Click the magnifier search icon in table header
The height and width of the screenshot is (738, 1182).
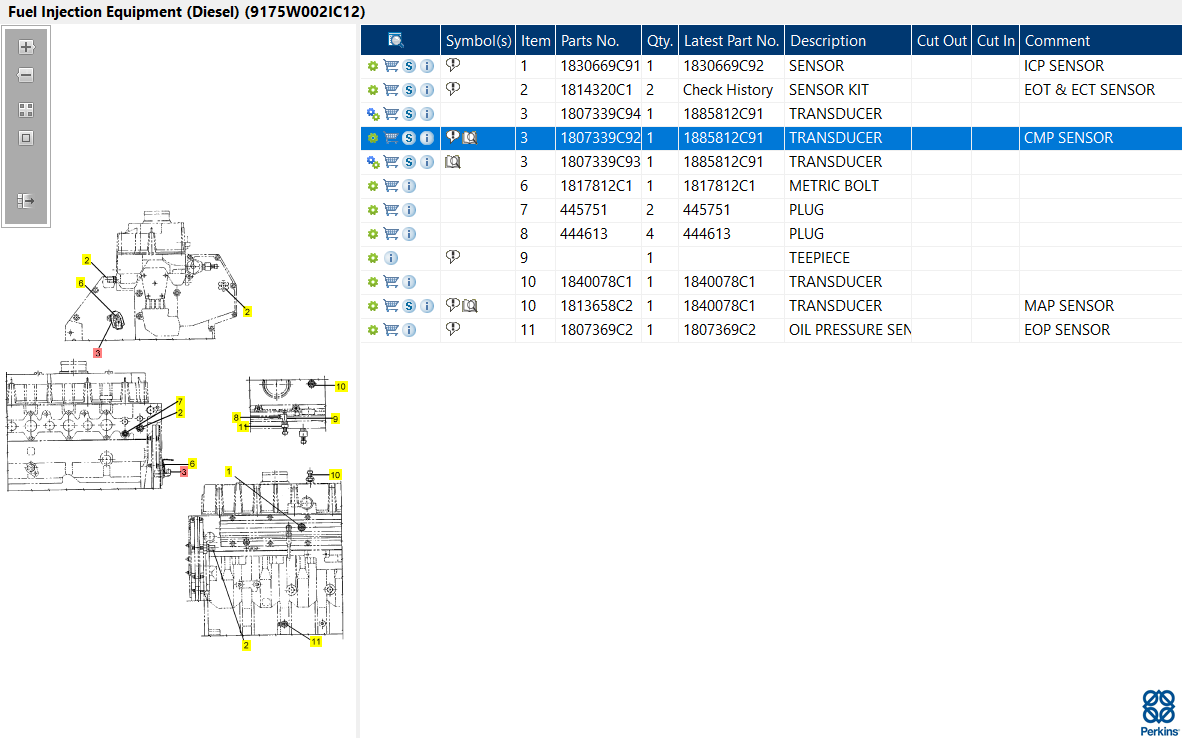tap(396, 41)
